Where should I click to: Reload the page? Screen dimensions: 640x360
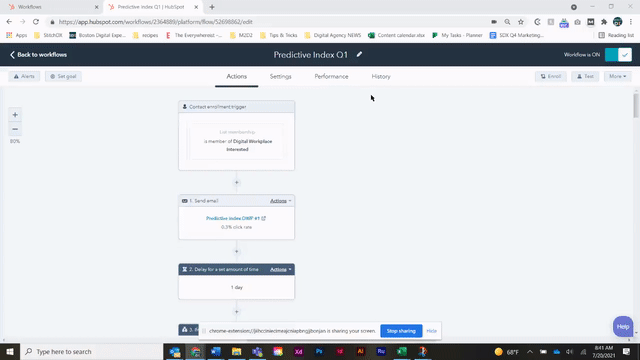click(x=36, y=22)
